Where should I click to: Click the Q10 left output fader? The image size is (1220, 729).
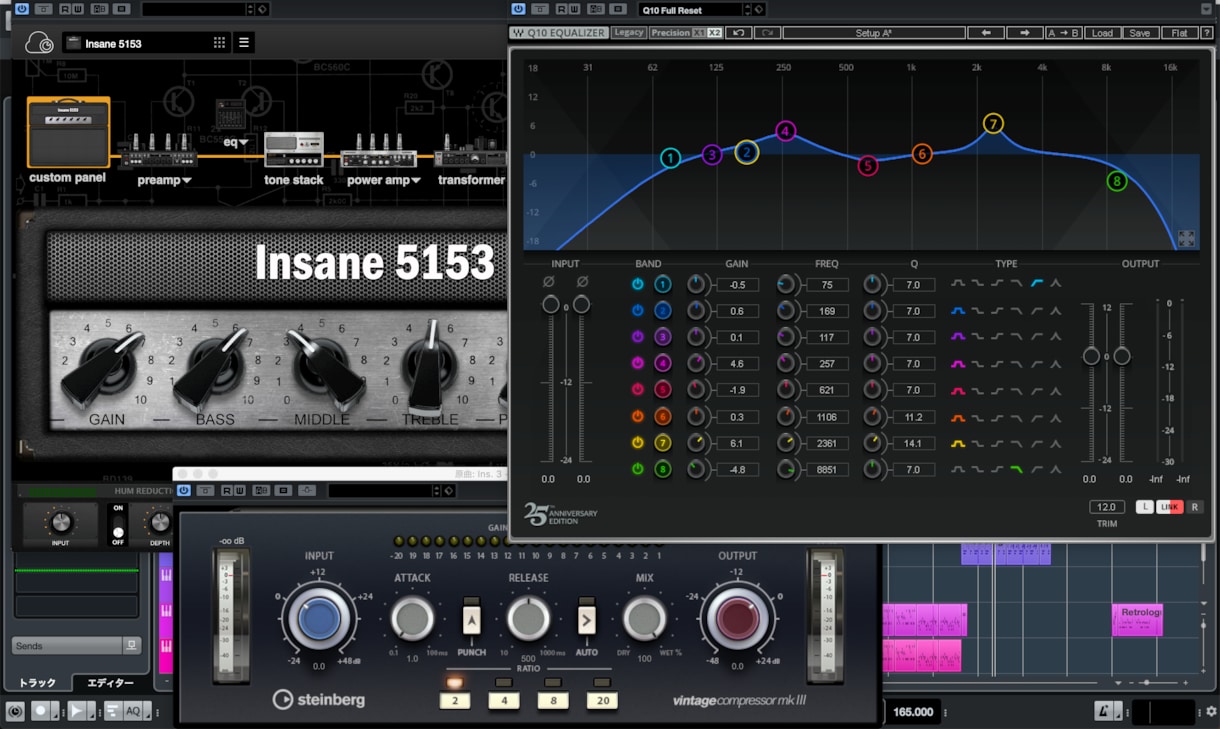click(1091, 356)
